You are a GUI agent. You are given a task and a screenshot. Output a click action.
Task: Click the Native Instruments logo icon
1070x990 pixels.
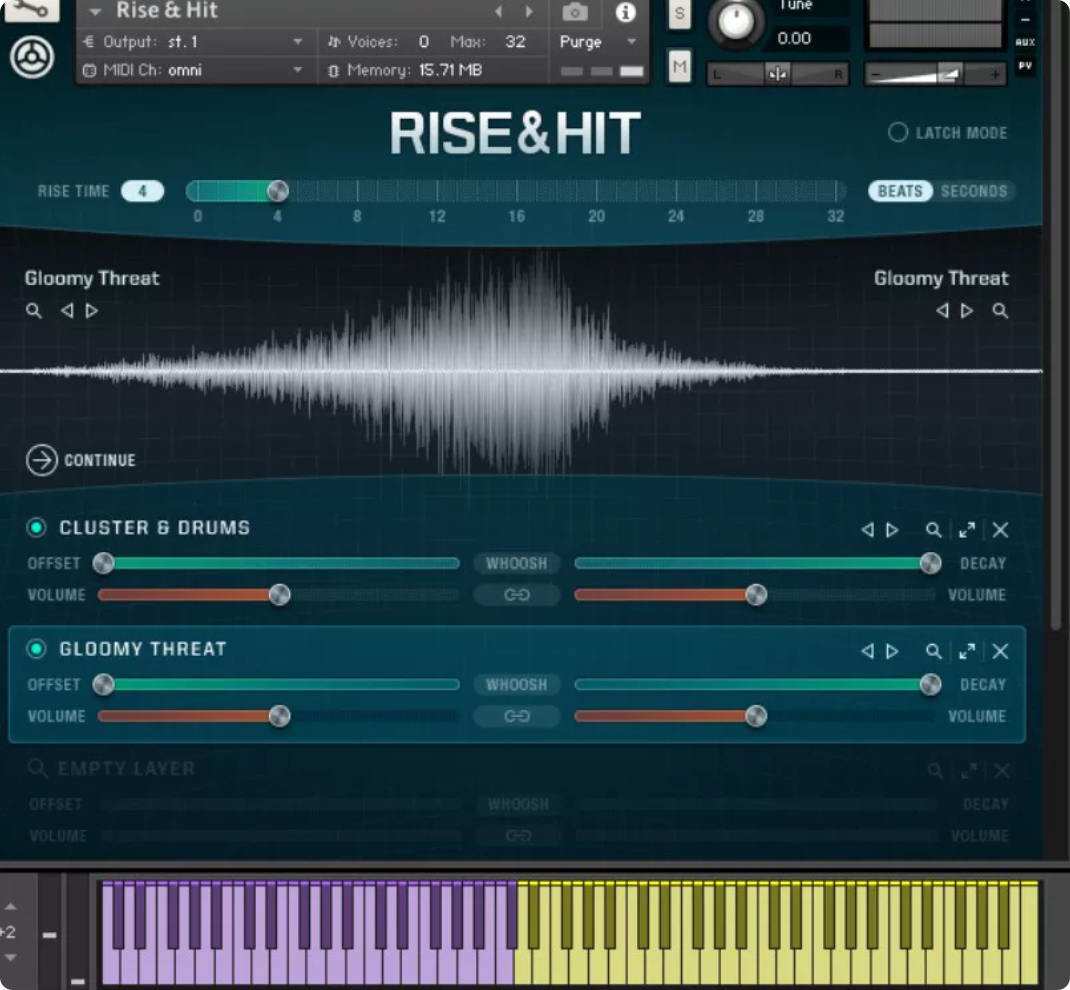click(x=32, y=58)
